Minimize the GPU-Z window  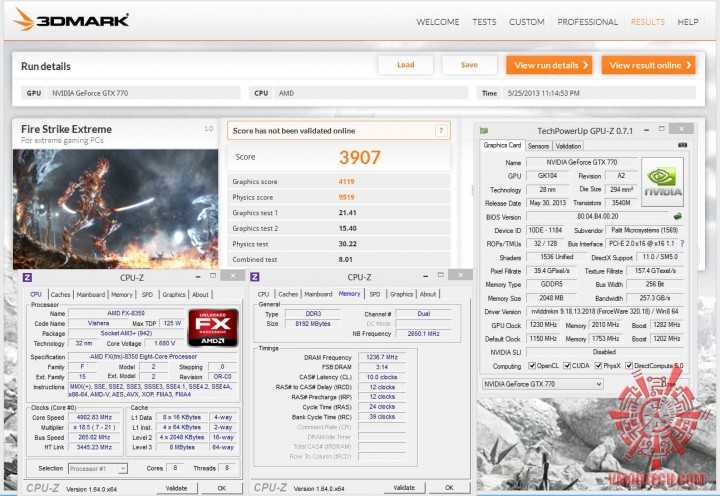pyautogui.click(x=646, y=130)
